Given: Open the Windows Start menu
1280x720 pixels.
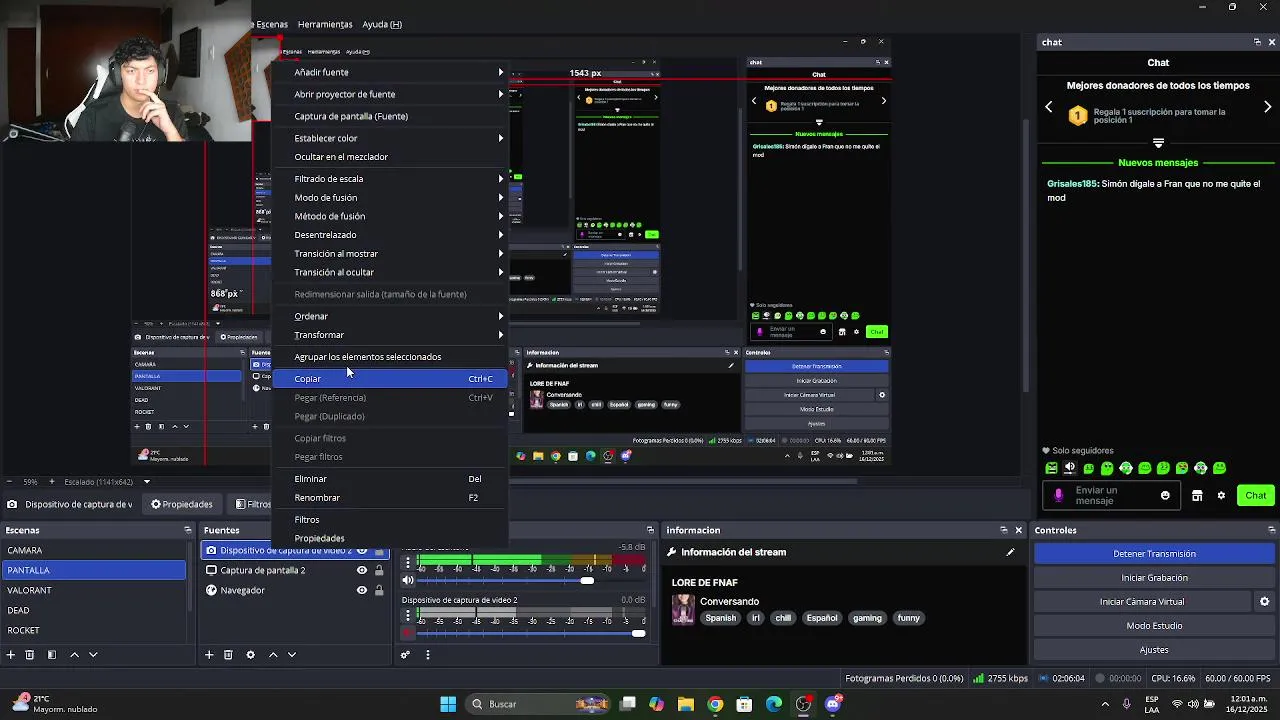Looking at the screenshot, I should tap(448, 704).
